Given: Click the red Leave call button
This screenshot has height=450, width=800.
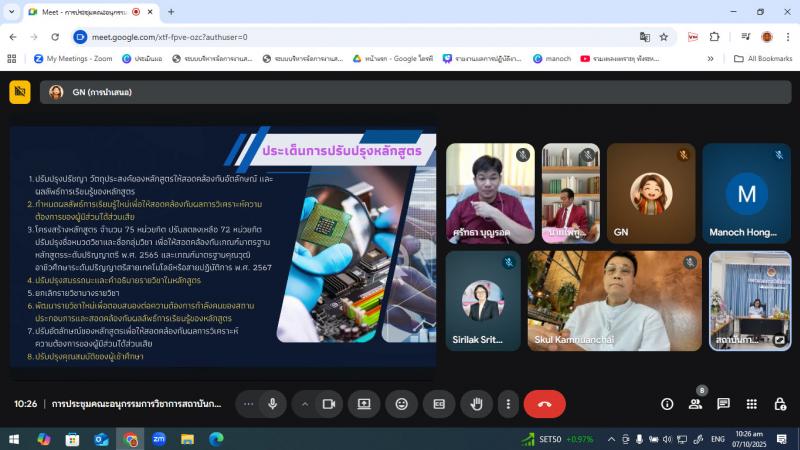Looking at the screenshot, I should tap(544, 404).
